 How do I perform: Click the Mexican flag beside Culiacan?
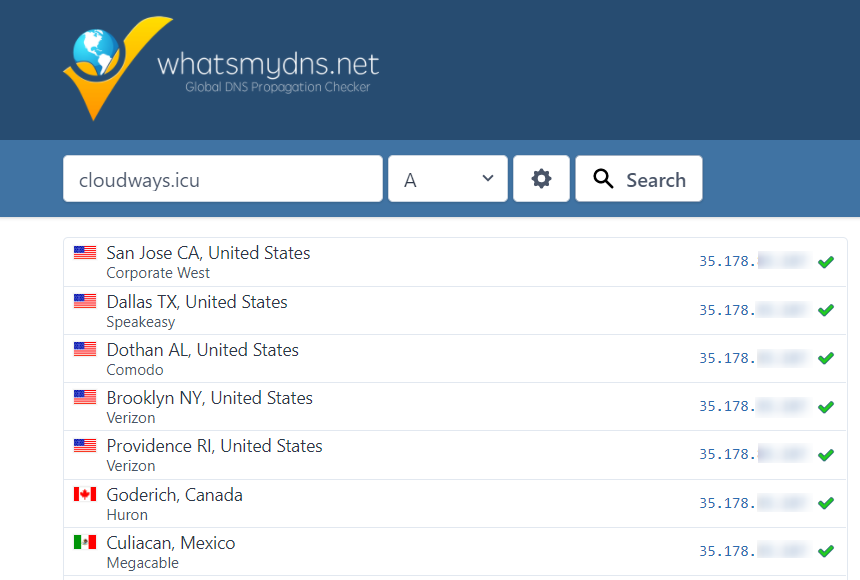(85, 542)
